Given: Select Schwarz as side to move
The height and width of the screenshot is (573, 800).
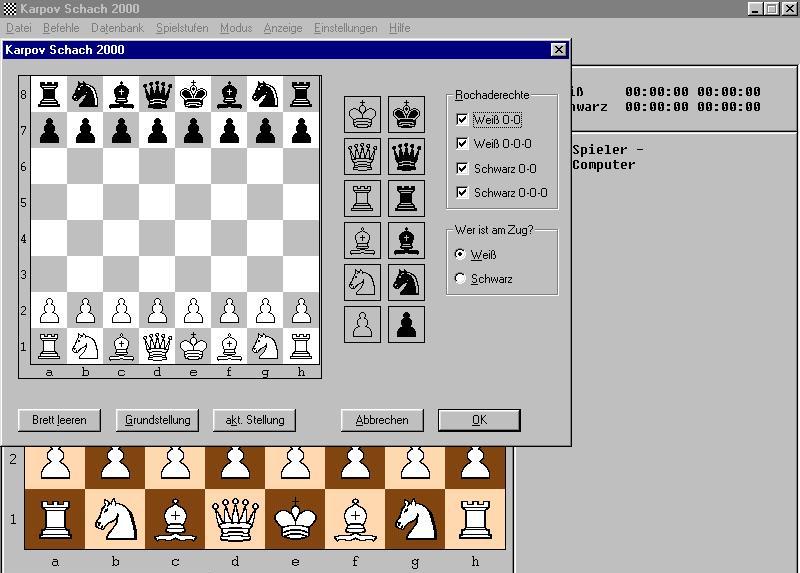Looking at the screenshot, I should click(x=460, y=279).
